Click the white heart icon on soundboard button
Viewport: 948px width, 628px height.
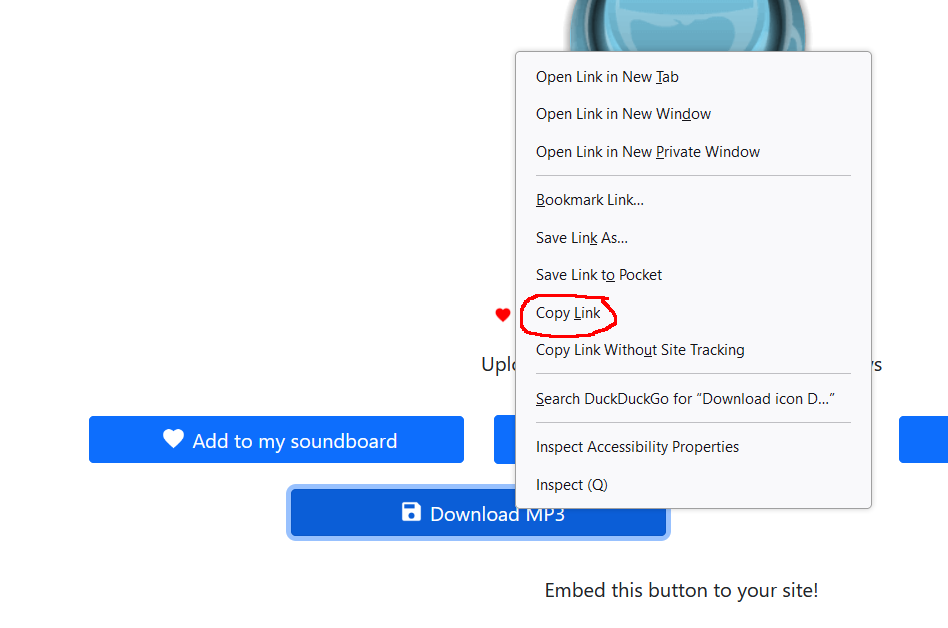[x=174, y=439]
